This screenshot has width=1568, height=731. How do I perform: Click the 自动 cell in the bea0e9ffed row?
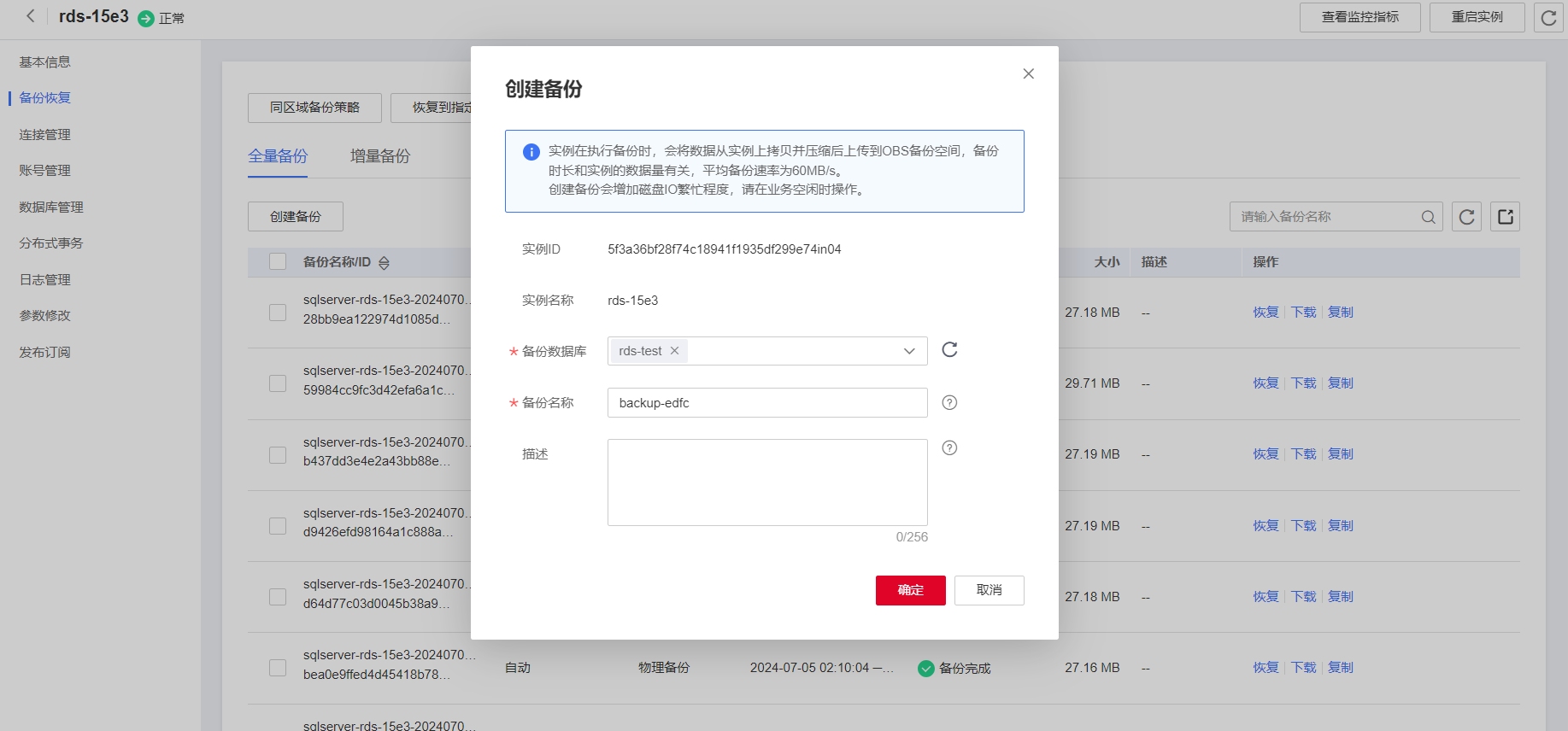518,668
